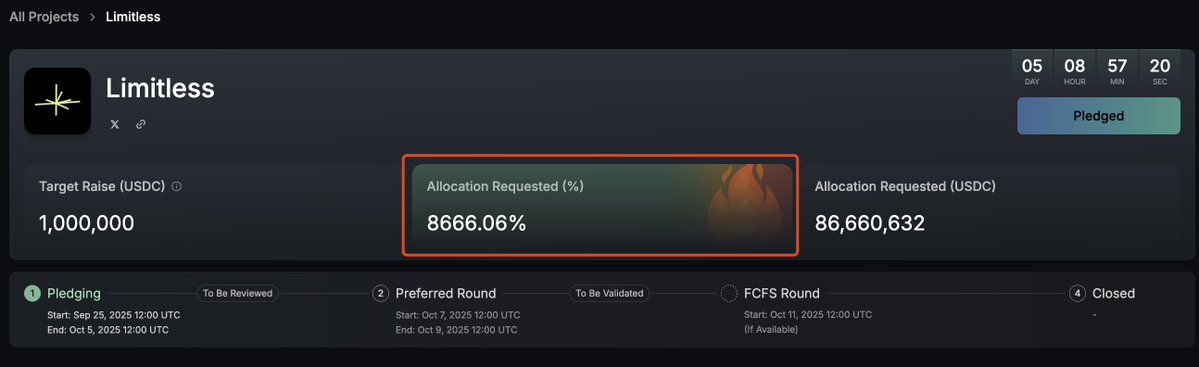Screen dimensions: 1199x367
Task: Click the Pledged button
Action: [x=1099, y=116]
